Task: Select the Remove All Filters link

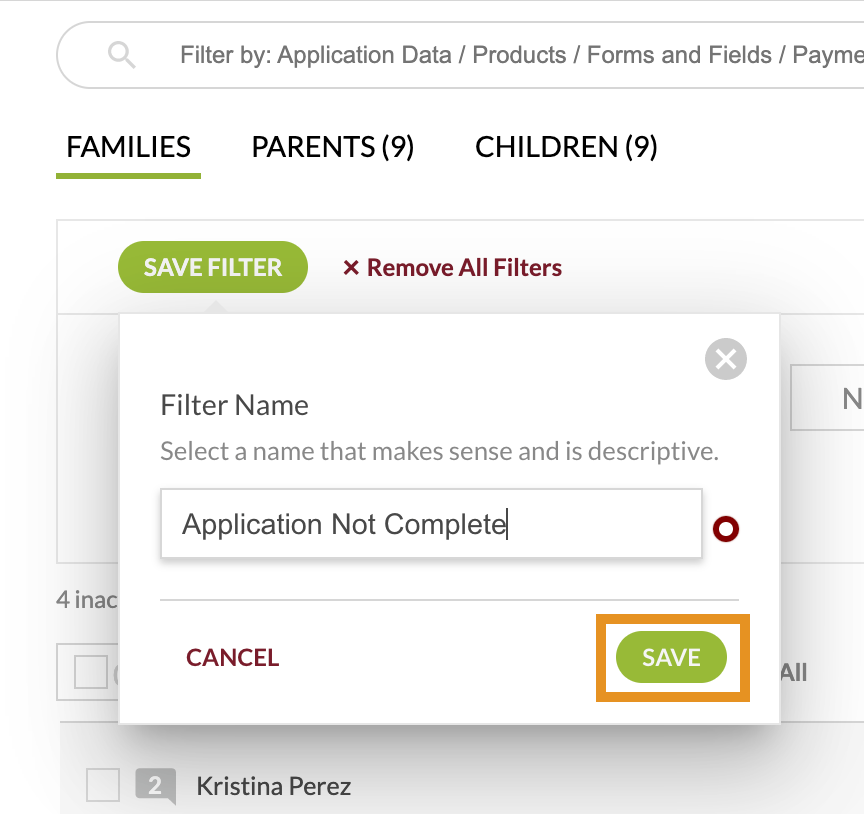Action: pyautogui.click(x=464, y=268)
